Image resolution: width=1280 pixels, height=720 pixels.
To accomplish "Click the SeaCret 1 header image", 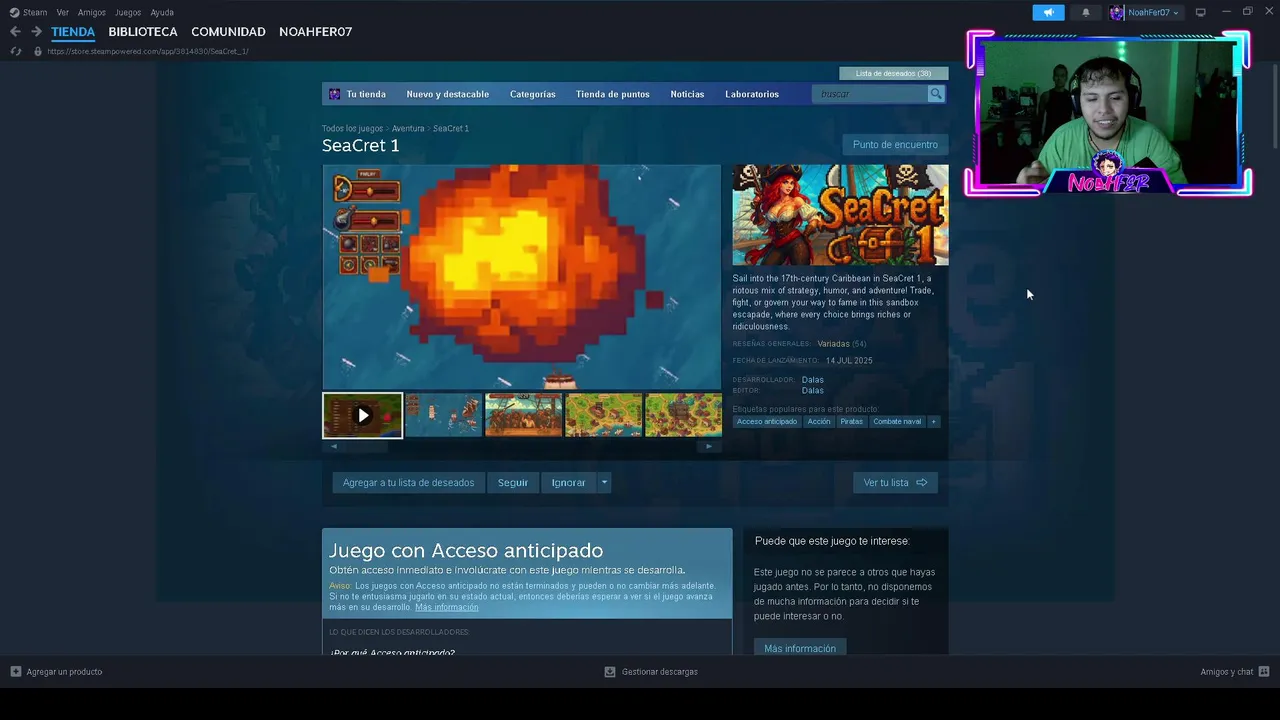I will [x=840, y=215].
